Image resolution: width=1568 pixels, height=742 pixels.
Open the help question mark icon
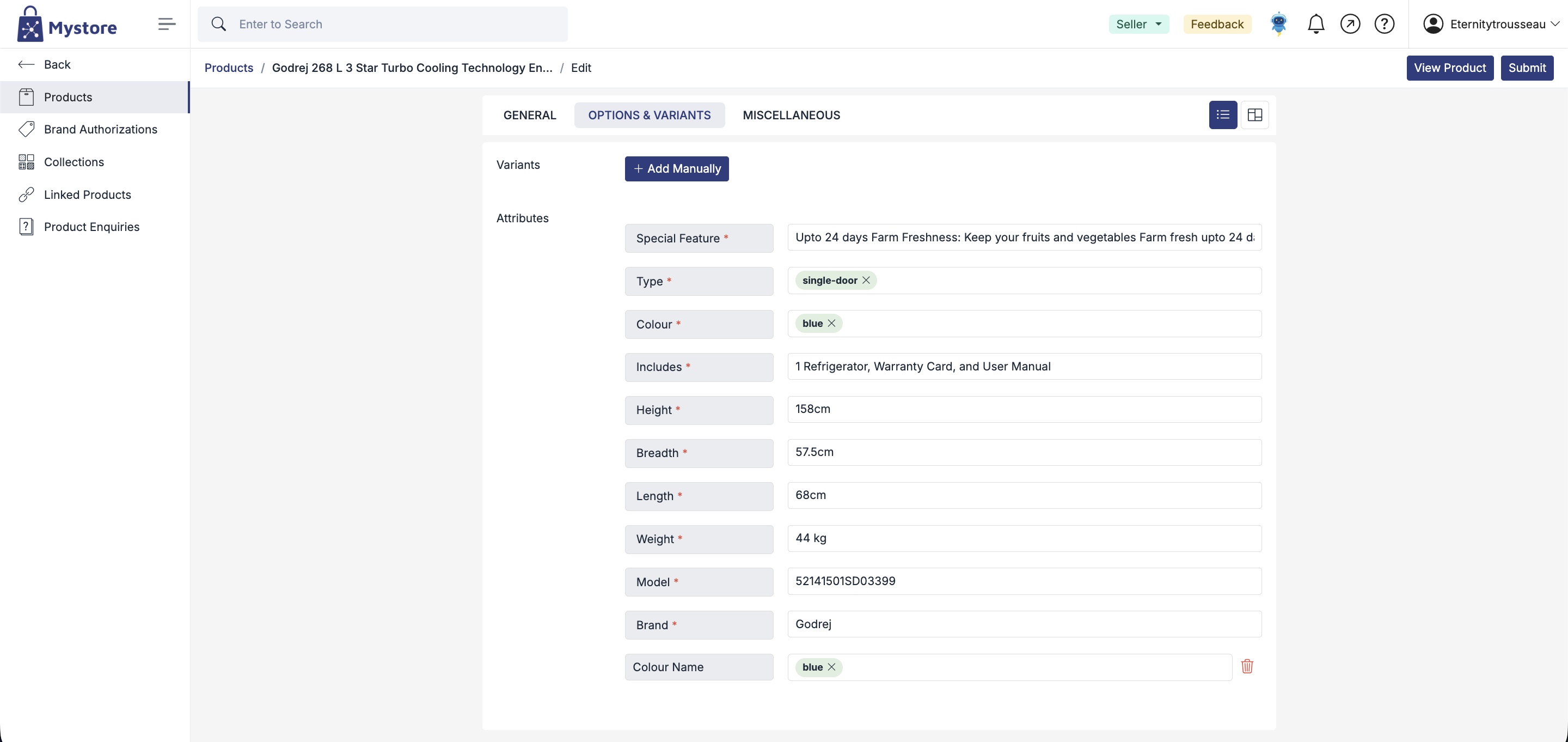(1383, 25)
